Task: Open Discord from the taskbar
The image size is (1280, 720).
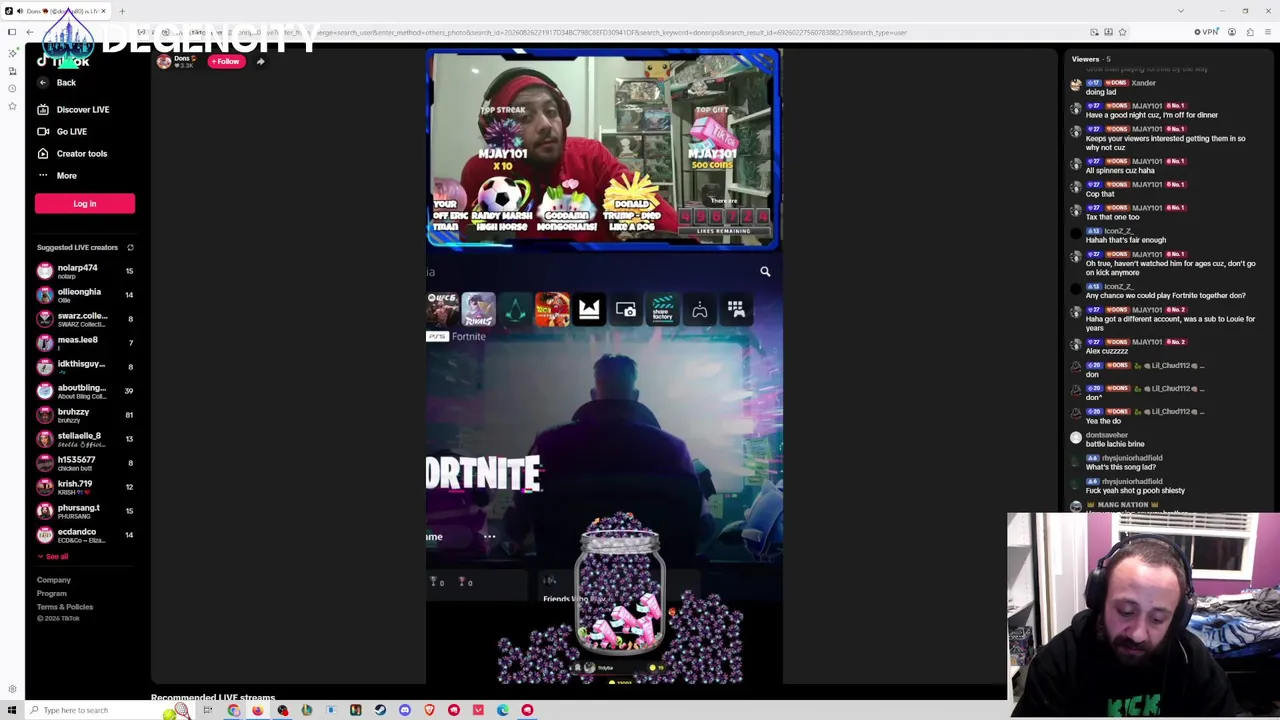Action: point(404,710)
